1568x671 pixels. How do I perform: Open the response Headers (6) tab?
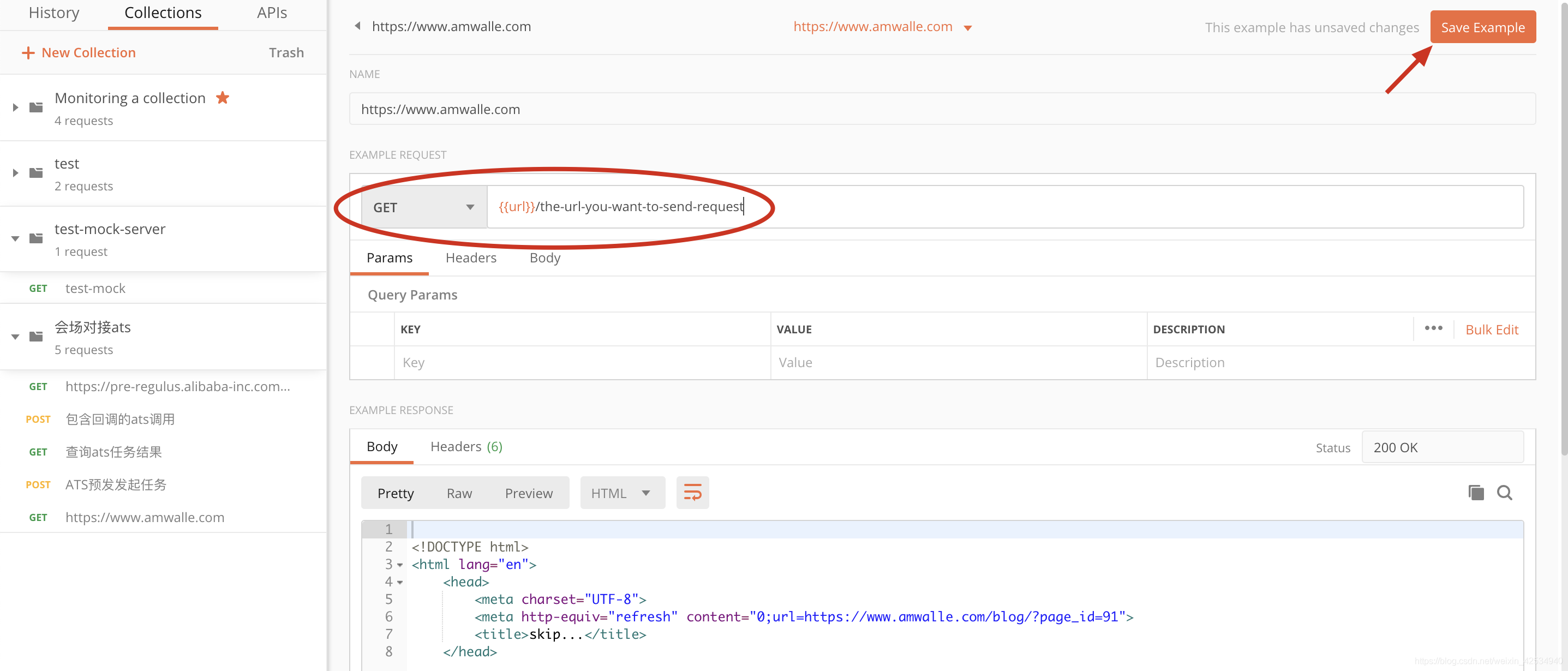click(x=466, y=446)
